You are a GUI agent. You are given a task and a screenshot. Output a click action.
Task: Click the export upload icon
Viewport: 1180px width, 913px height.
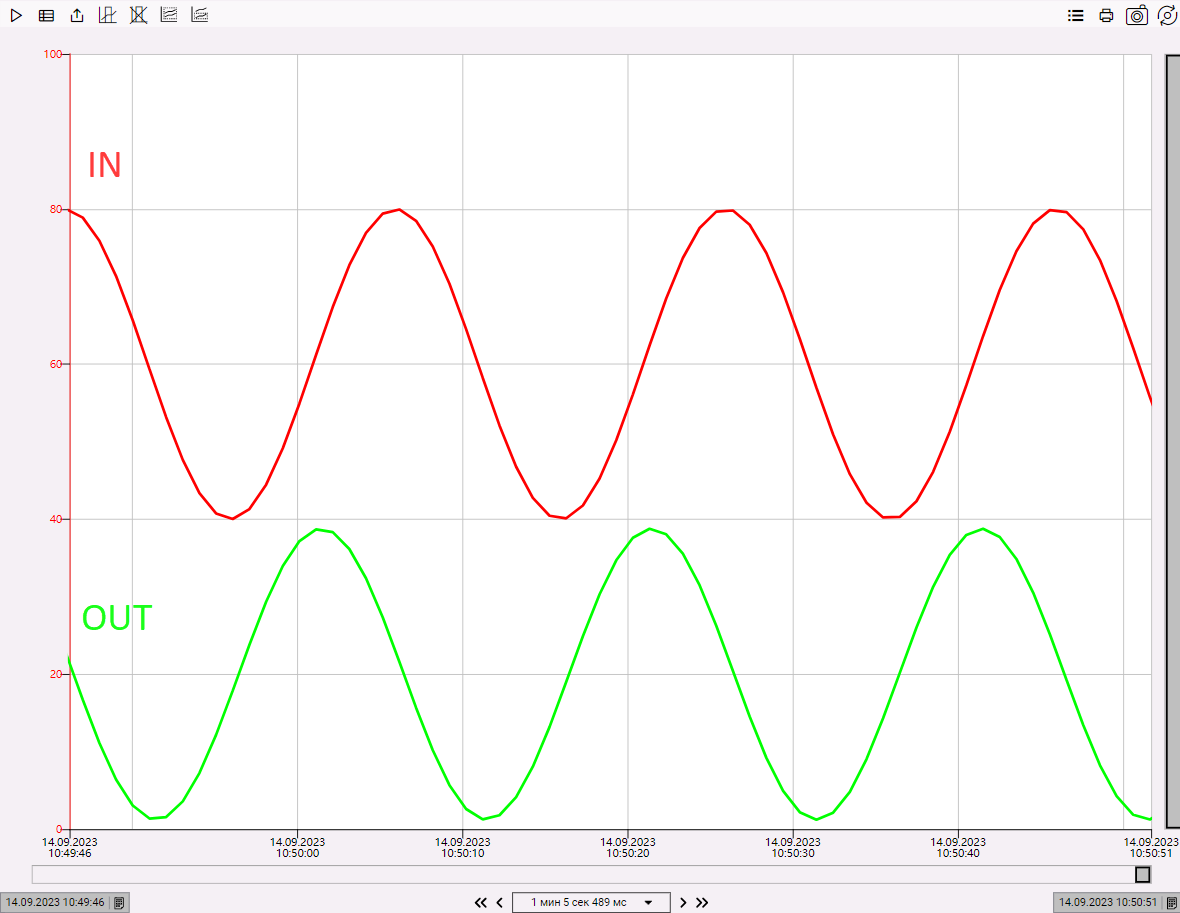pos(77,15)
